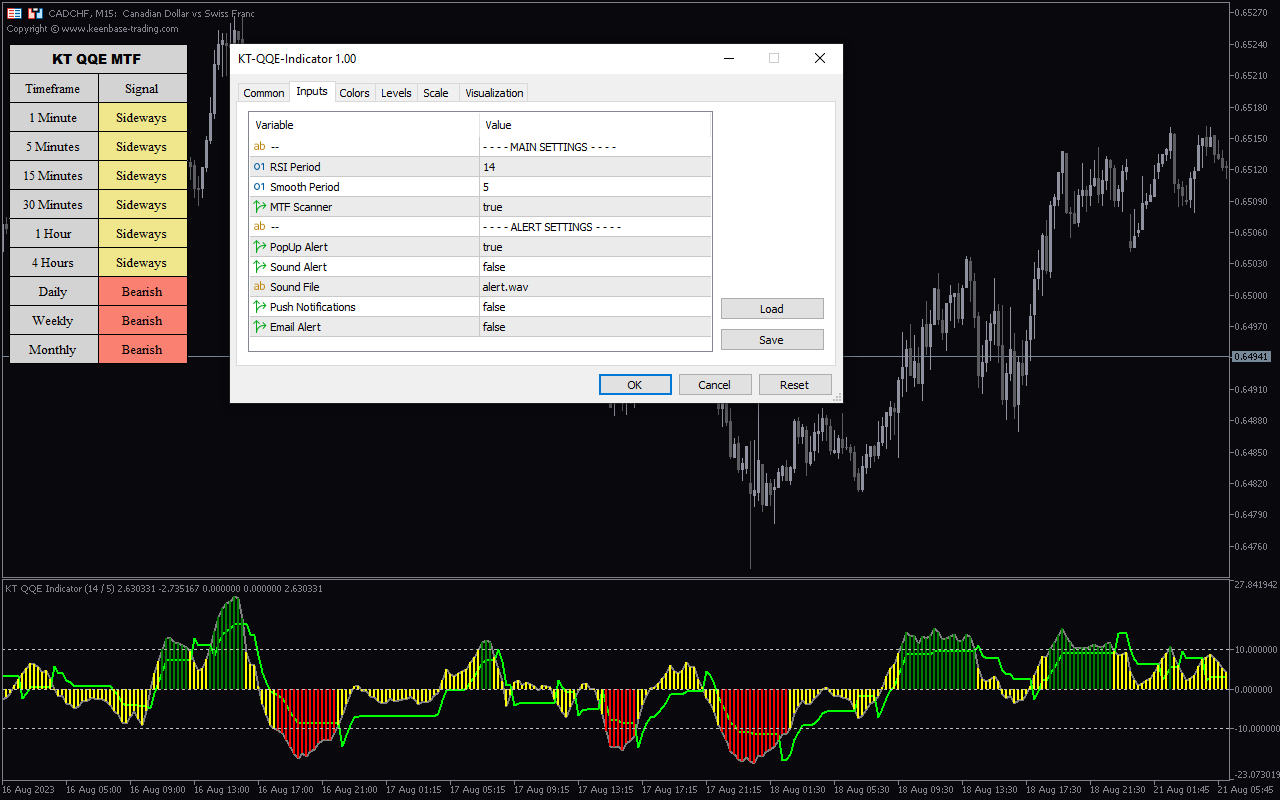This screenshot has height=800, width=1280.
Task: Click the Sideways signal in the 4 Hours row
Action: point(142,263)
